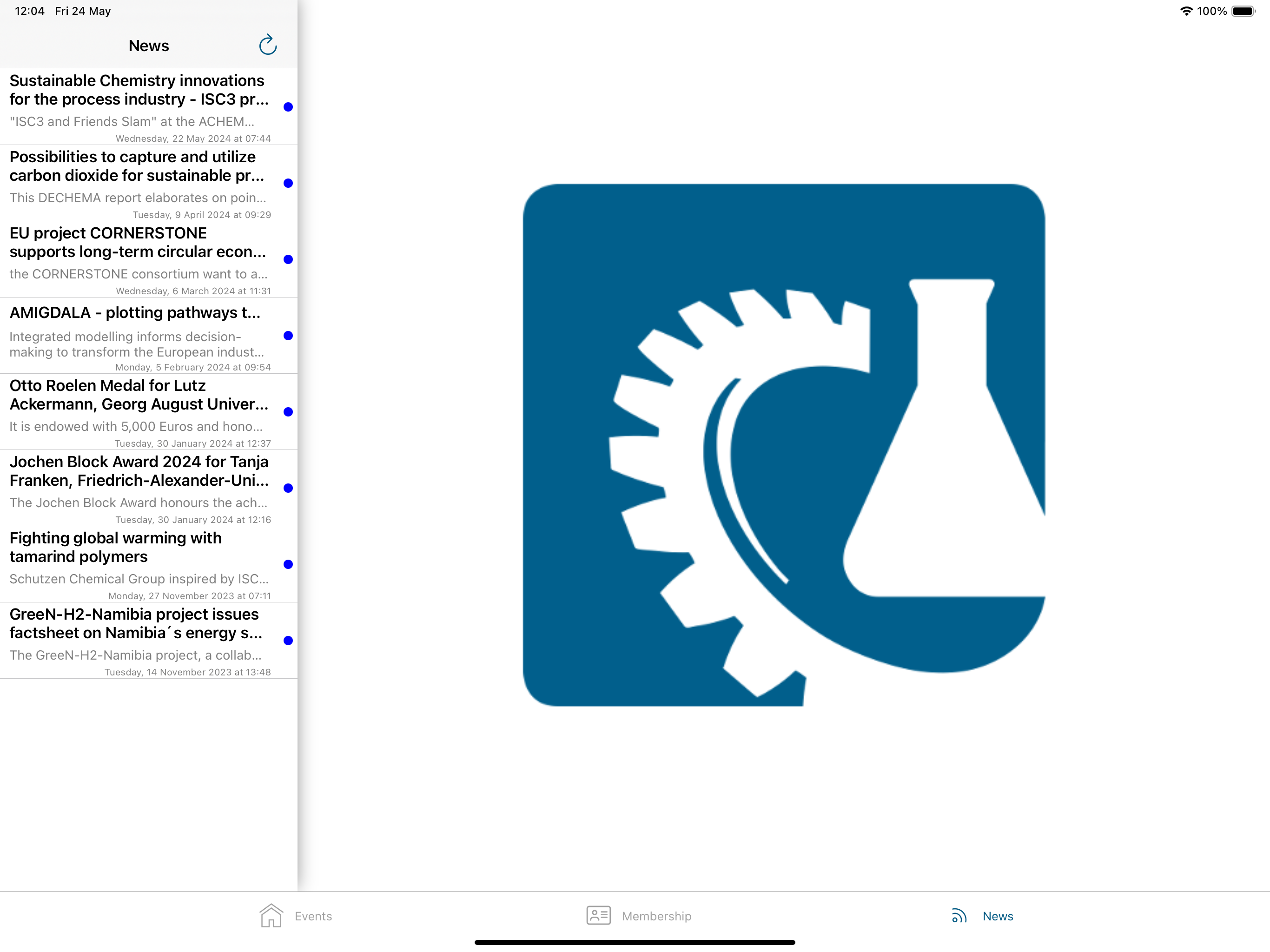Tap unread dot on Otto Roelen item
This screenshot has width=1270, height=952.
click(288, 412)
